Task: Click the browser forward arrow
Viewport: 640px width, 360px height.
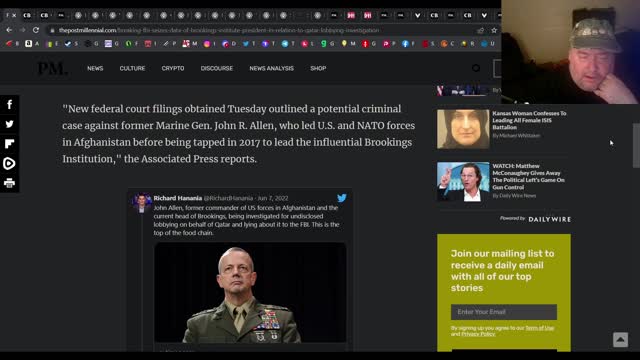Action: click(22, 30)
